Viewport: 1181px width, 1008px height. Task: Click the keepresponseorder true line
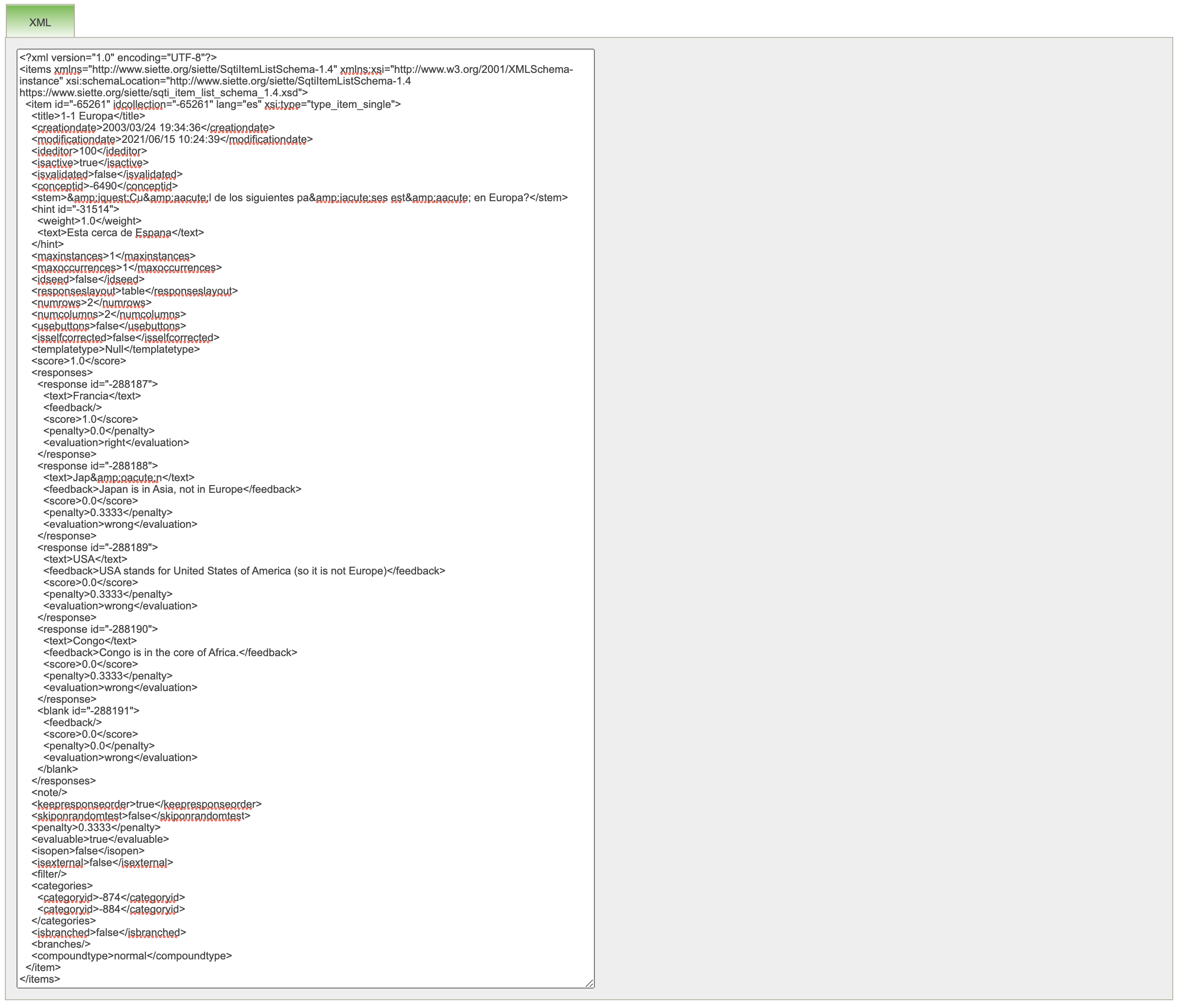coord(146,804)
